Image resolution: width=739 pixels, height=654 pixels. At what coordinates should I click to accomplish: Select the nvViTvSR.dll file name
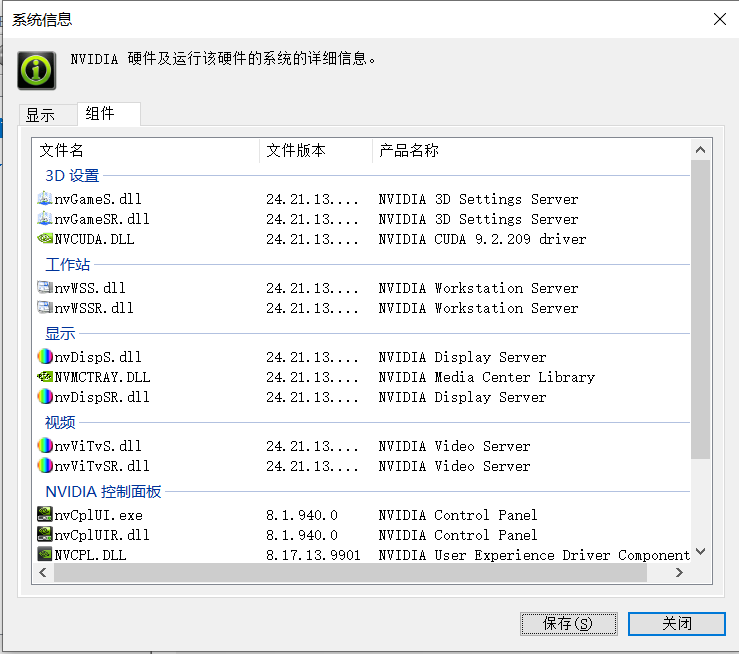click(102, 466)
